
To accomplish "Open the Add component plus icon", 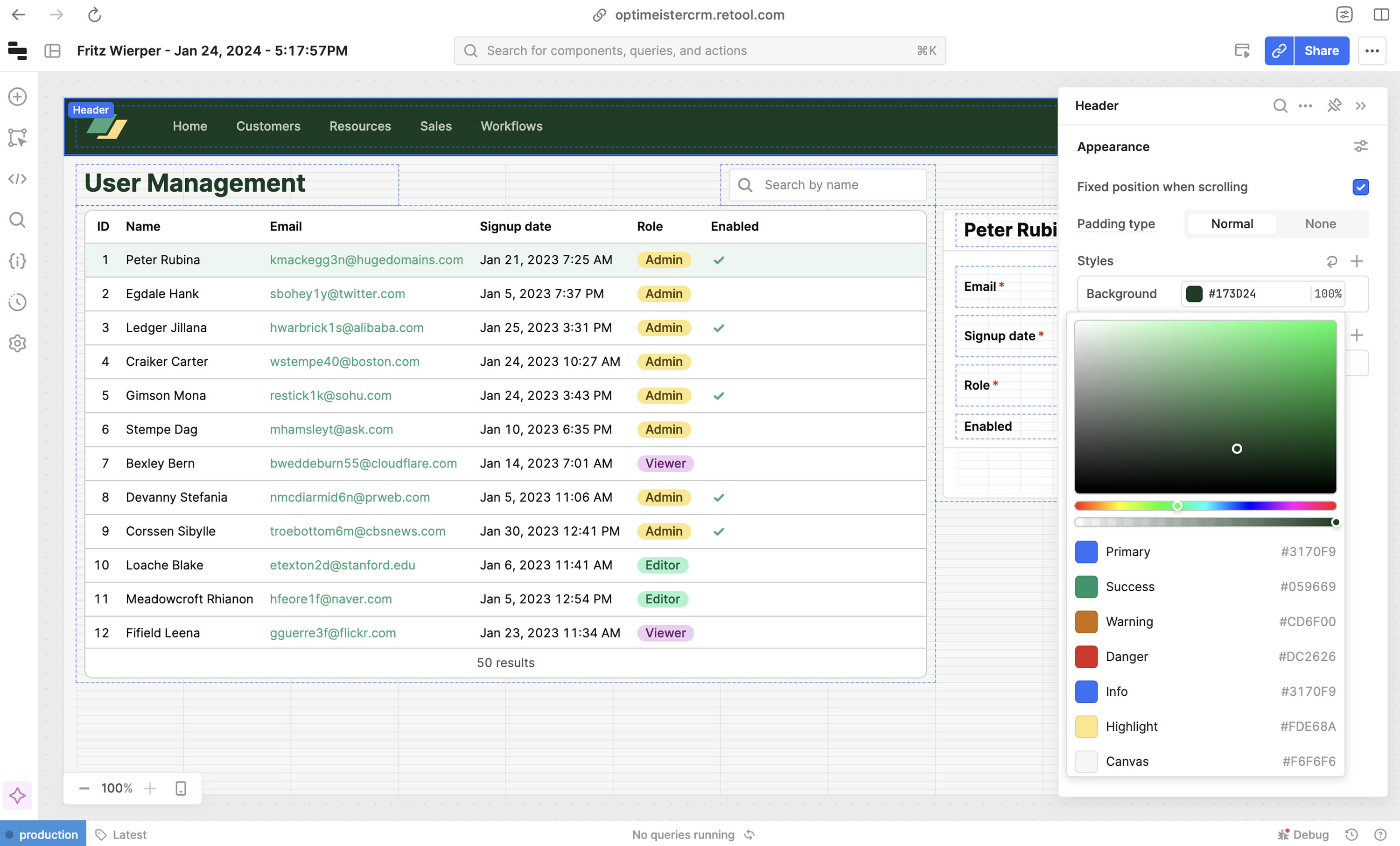I will pos(18,97).
